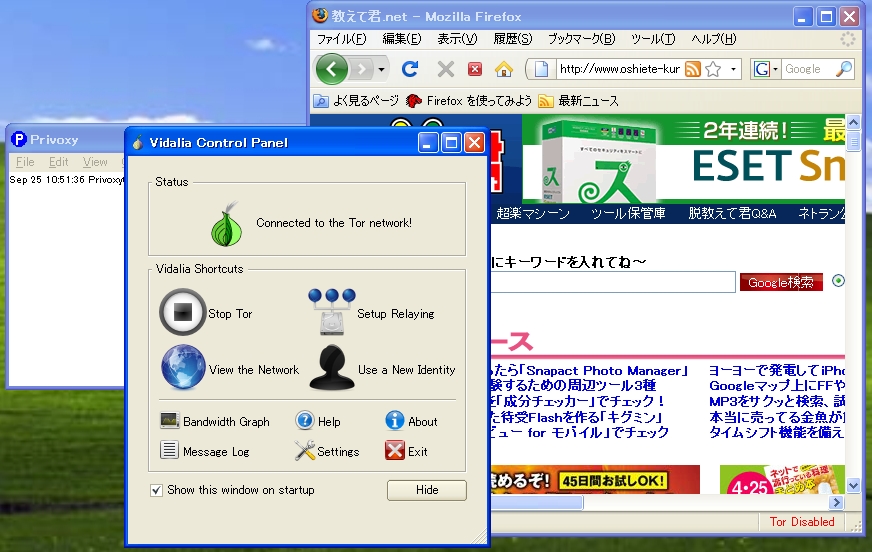This screenshot has height=552, width=872.
Task: Open the ファイル(F) menu in Firefox
Action: pos(341,39)
